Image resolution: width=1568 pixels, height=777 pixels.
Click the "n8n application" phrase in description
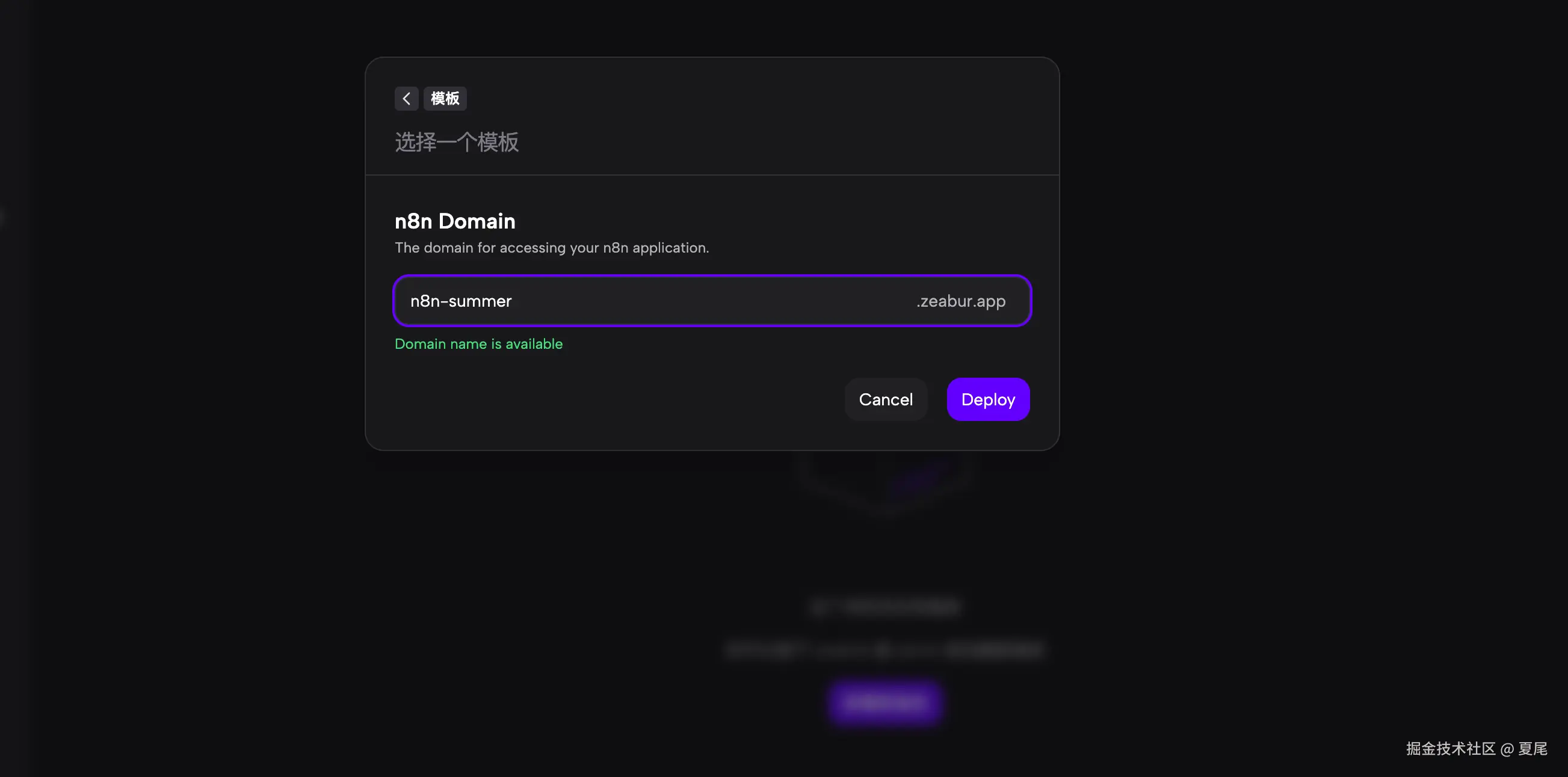click(655, 248)
